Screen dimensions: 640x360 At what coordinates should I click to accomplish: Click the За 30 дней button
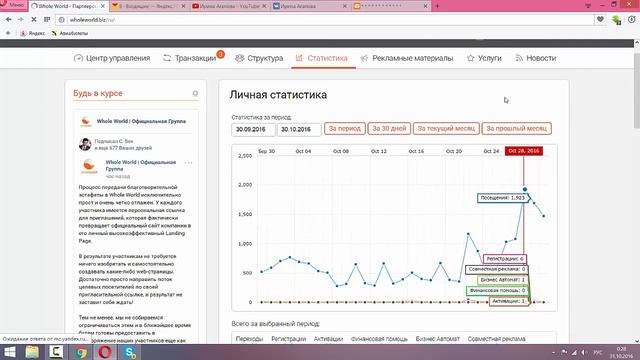click(389, 129)
